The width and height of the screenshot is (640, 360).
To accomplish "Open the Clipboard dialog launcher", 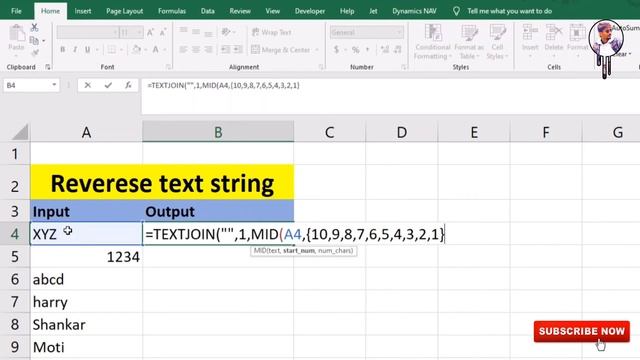I will point(48,67).
